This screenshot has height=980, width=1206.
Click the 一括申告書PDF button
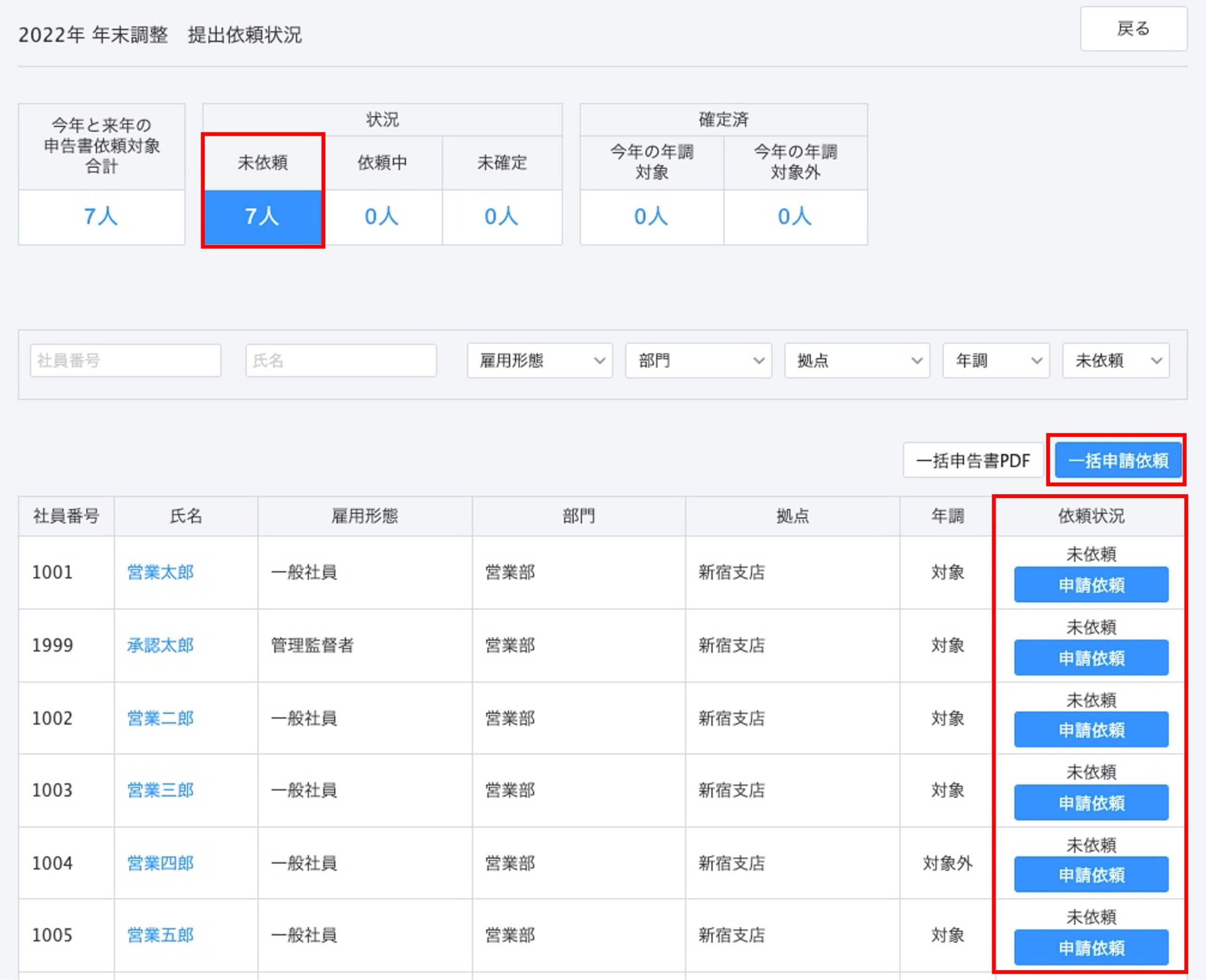[x=972, y=461]
